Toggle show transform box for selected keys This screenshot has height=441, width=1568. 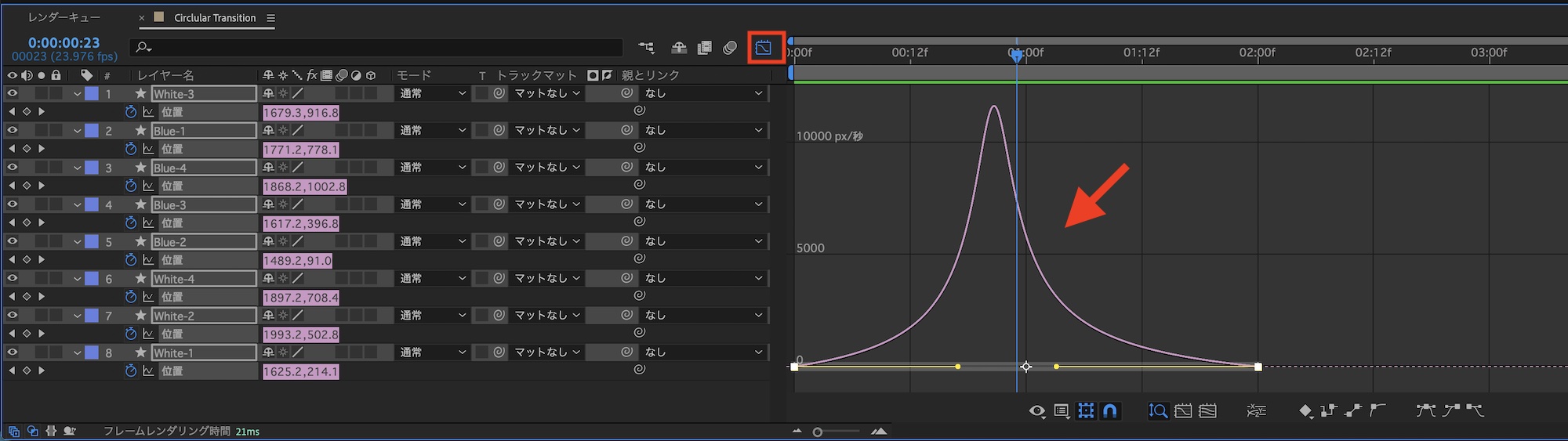1086,410
